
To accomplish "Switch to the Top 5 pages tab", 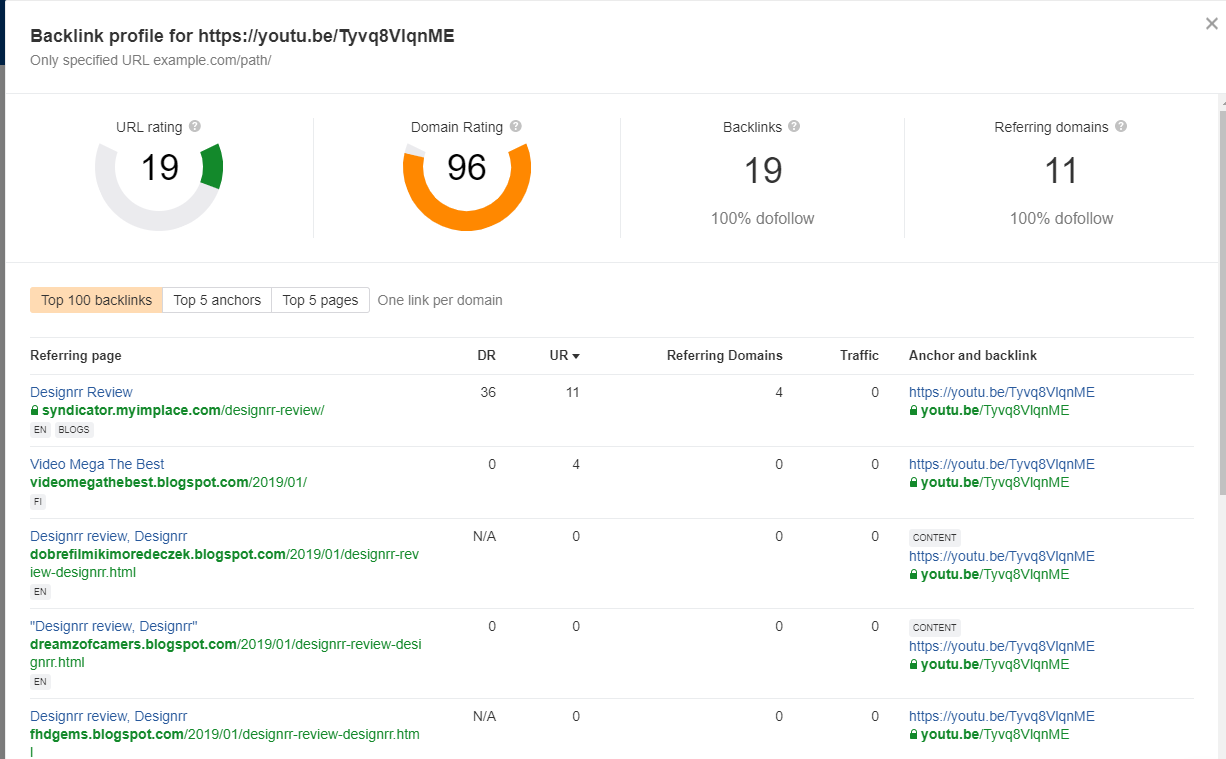I will pos(320,300).
